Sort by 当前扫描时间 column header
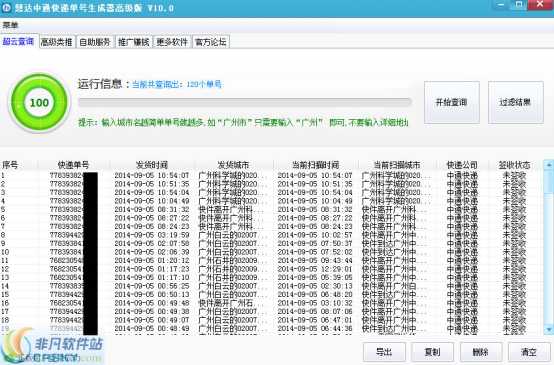 pyautogui.click(x=315, y=165)
